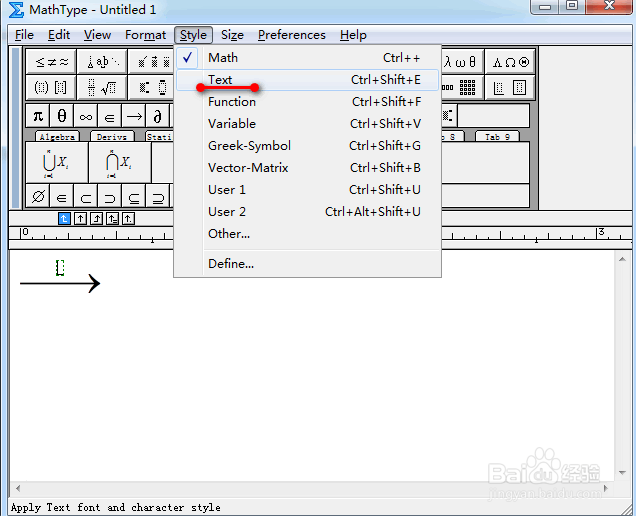Insert the superset-or-equal symbol
This screenshot has height=516, width=636.
point(158,196)
